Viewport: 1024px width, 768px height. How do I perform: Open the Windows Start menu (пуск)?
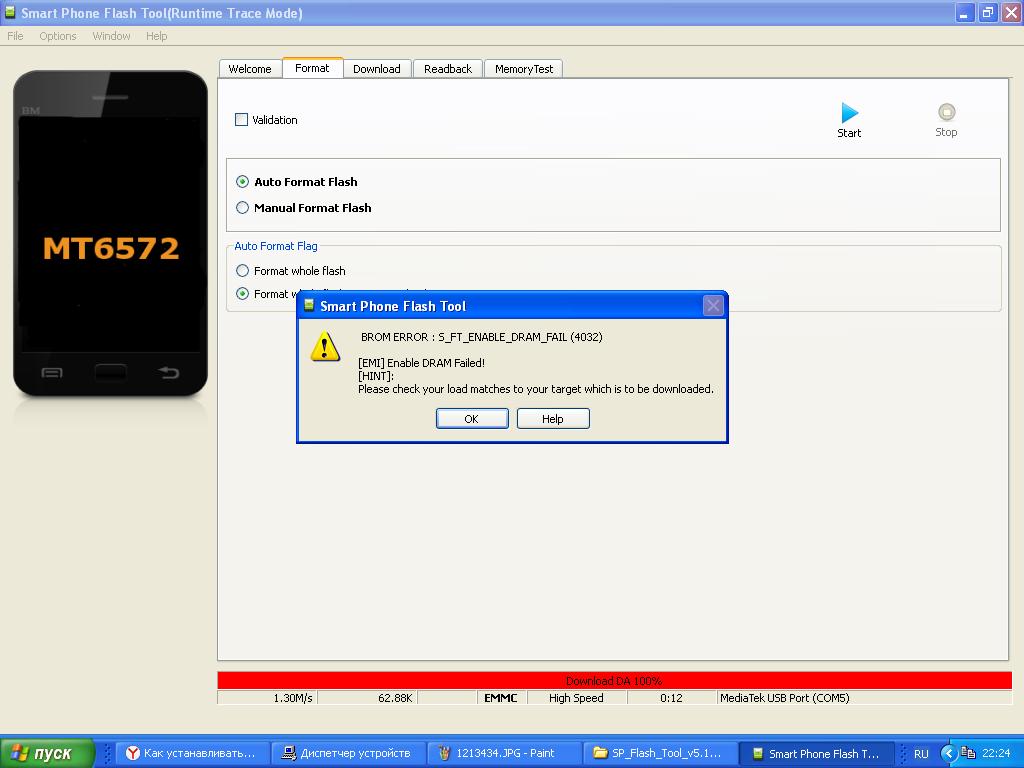pos(48,753)
